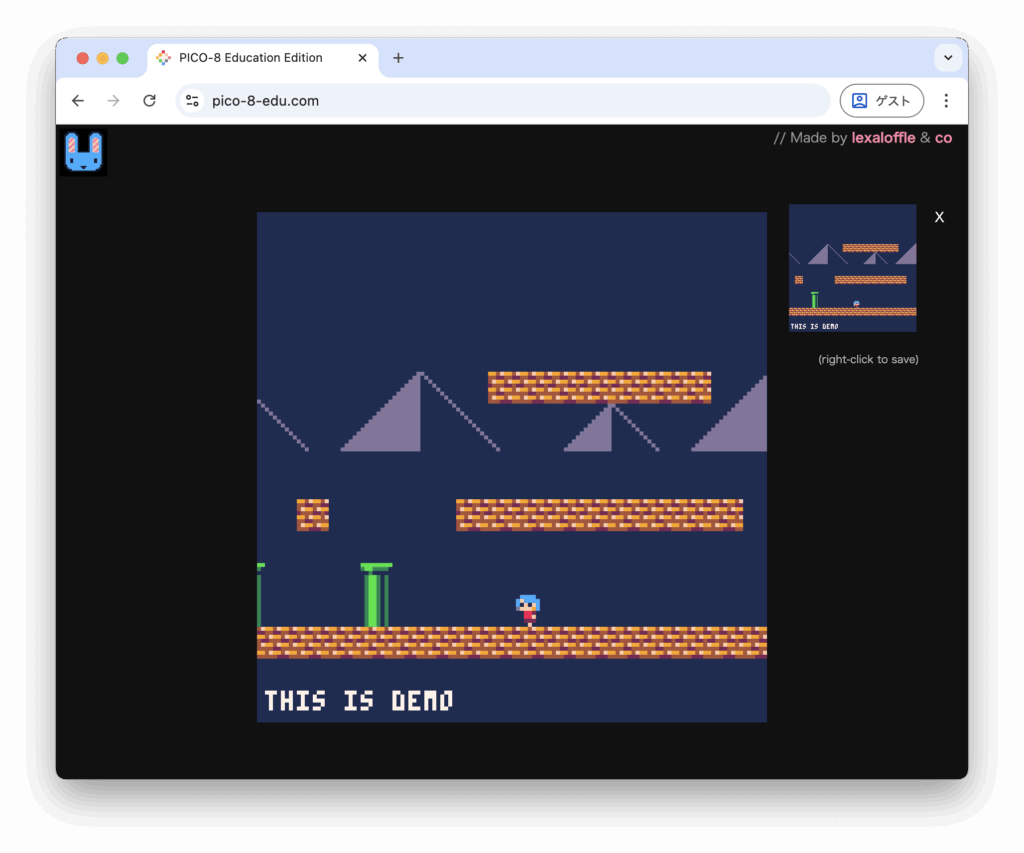1024x853 pixels.
Task: Open the lexaloffle link
Action: click(883, 138)
